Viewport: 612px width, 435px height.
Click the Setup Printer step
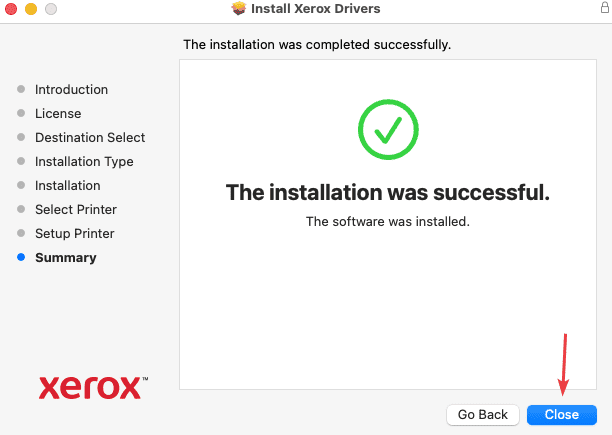[x=75, y=233]
